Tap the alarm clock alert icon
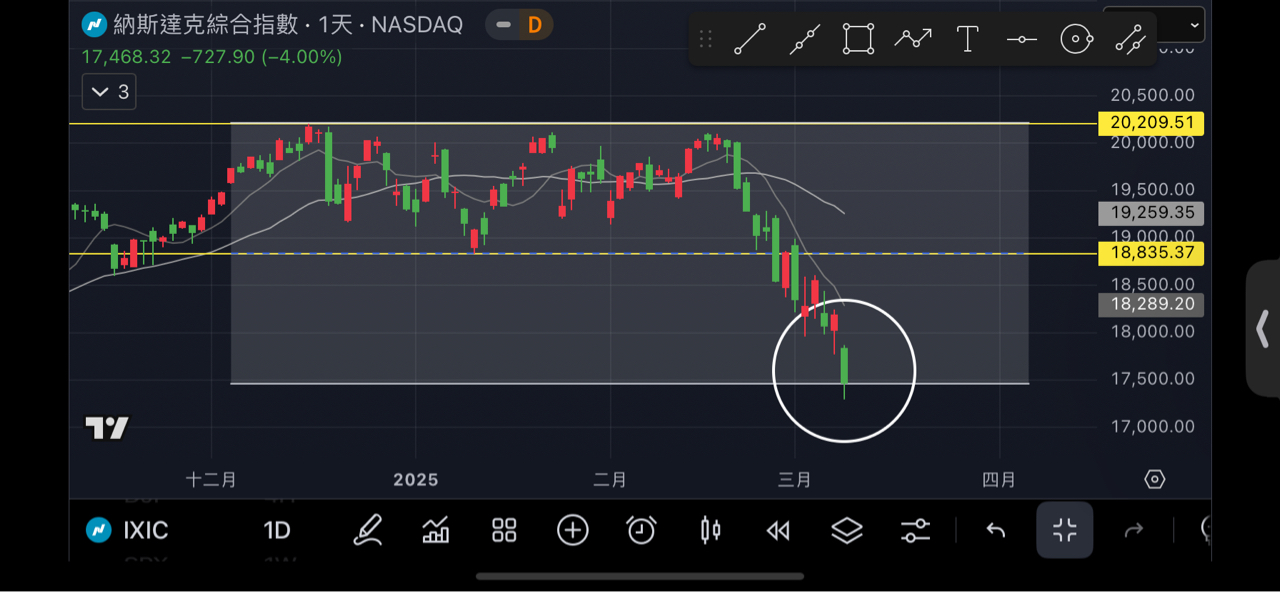 click(641, 530)
